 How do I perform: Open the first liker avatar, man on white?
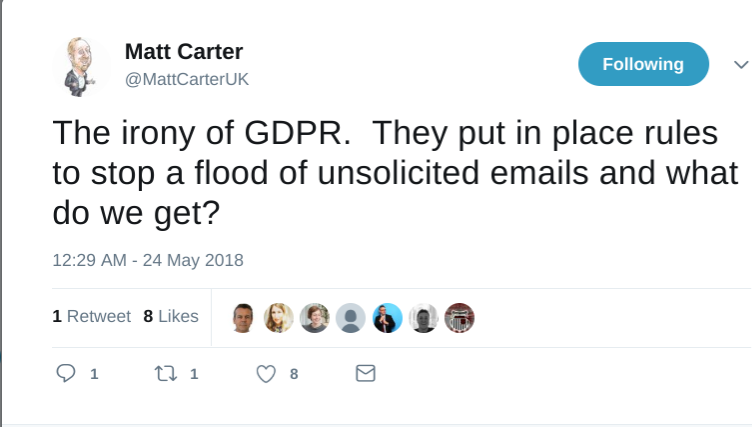[242, 318]
